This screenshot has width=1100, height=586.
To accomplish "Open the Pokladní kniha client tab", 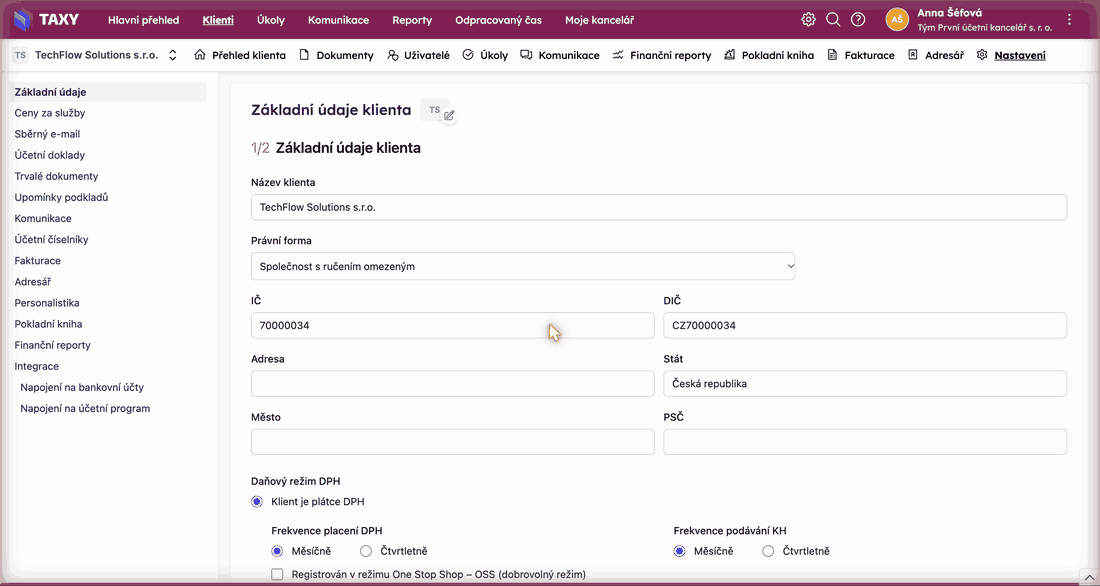I will click(x=769, y=55).
